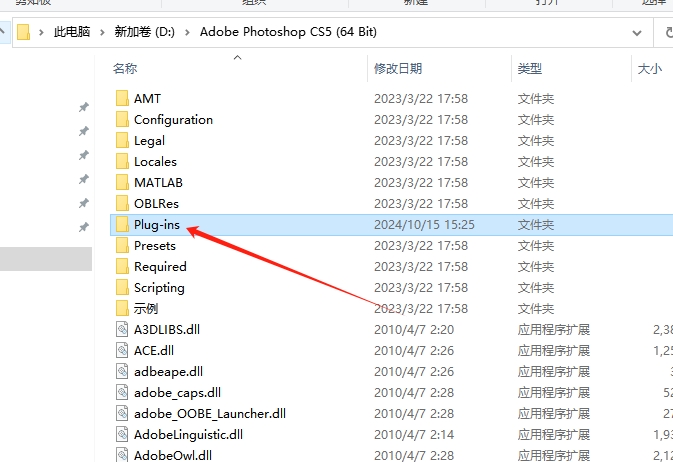Screen dimensions: 673x462
Task: Select the Plug-ins folder icon
Action: tap(122, 225)
